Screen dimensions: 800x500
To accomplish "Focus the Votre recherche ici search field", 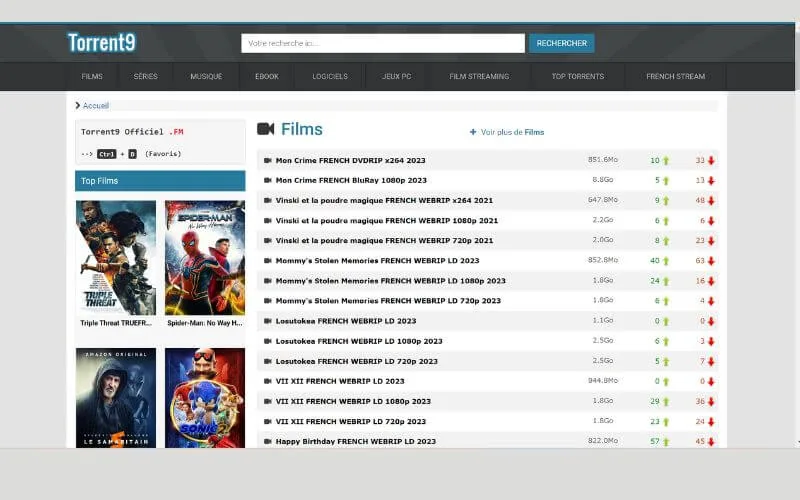I will click(383, 43).
